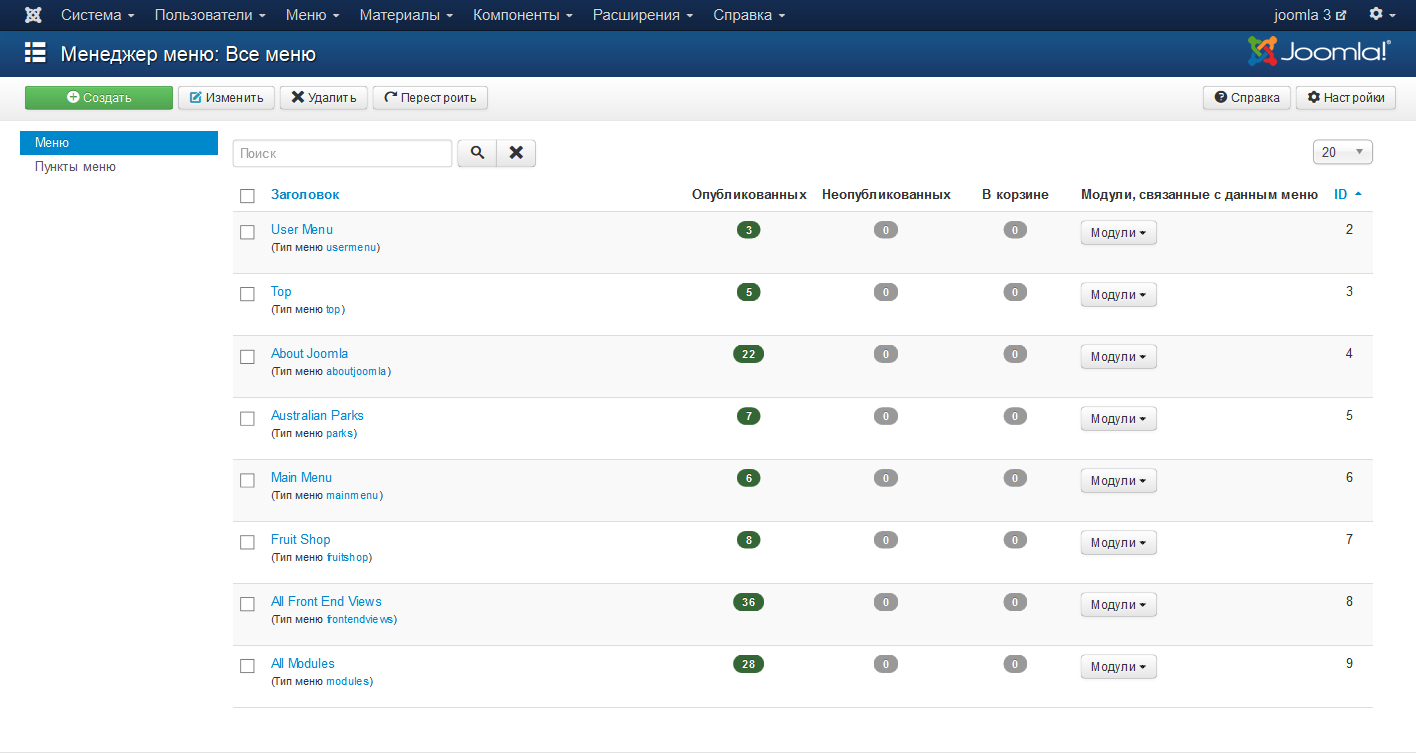Click published count badge 3 for User Menu
The image size is (1416, 753).
[748, 230]
